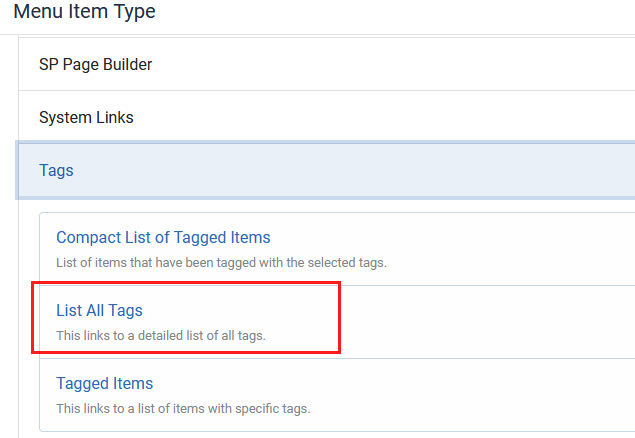
Task: Choose the Tagged Items menu type
Action: pyautogui.click(x=104, y=383)
